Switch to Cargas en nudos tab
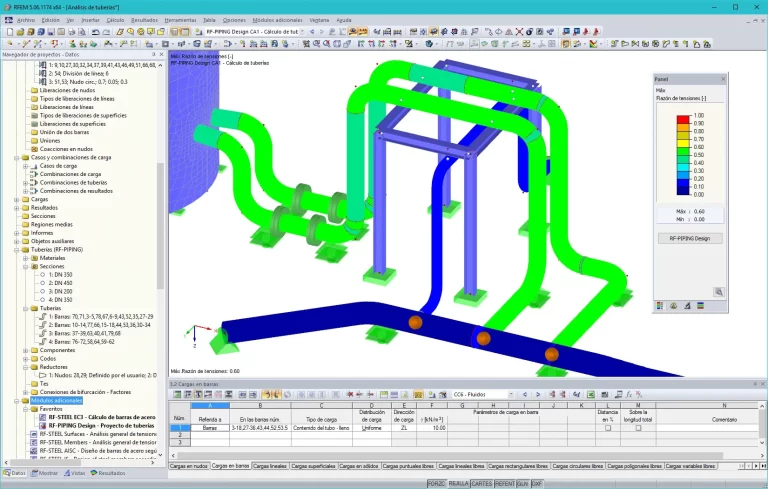Viewport: 768px width, 489px height. [x=189, y=466]
